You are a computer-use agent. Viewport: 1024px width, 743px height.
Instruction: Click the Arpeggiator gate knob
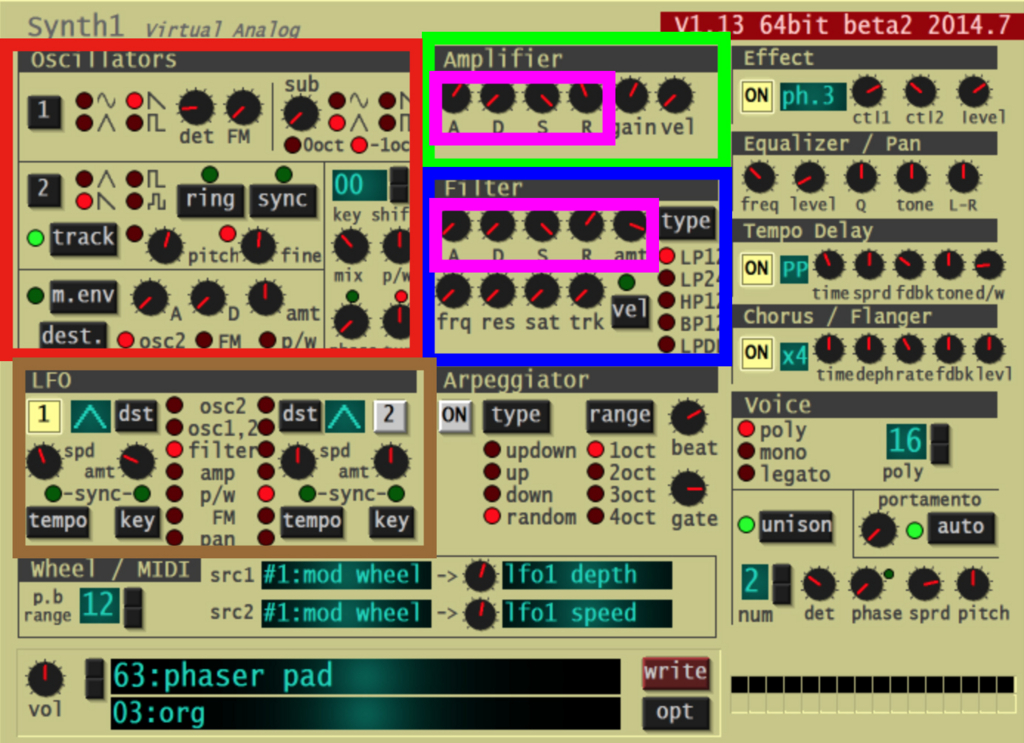(x=689, y=488)
